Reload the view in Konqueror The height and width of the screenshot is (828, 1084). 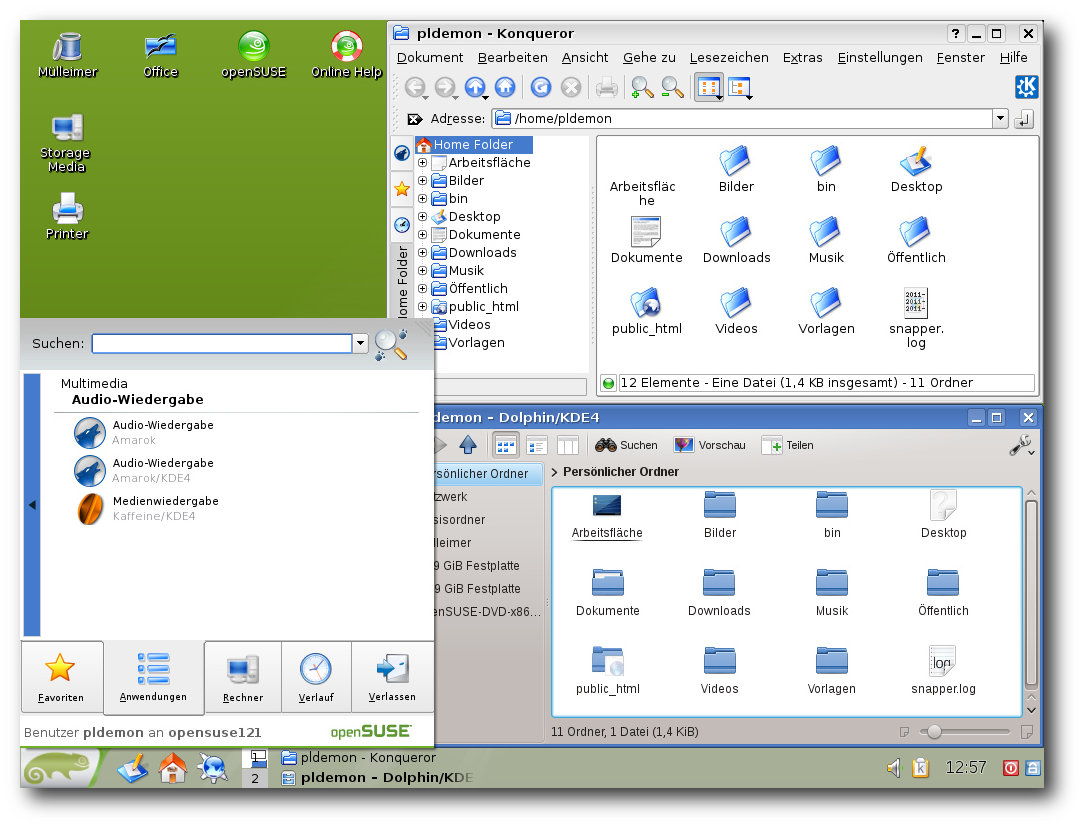pyautogui.click(x=541, y=87)
